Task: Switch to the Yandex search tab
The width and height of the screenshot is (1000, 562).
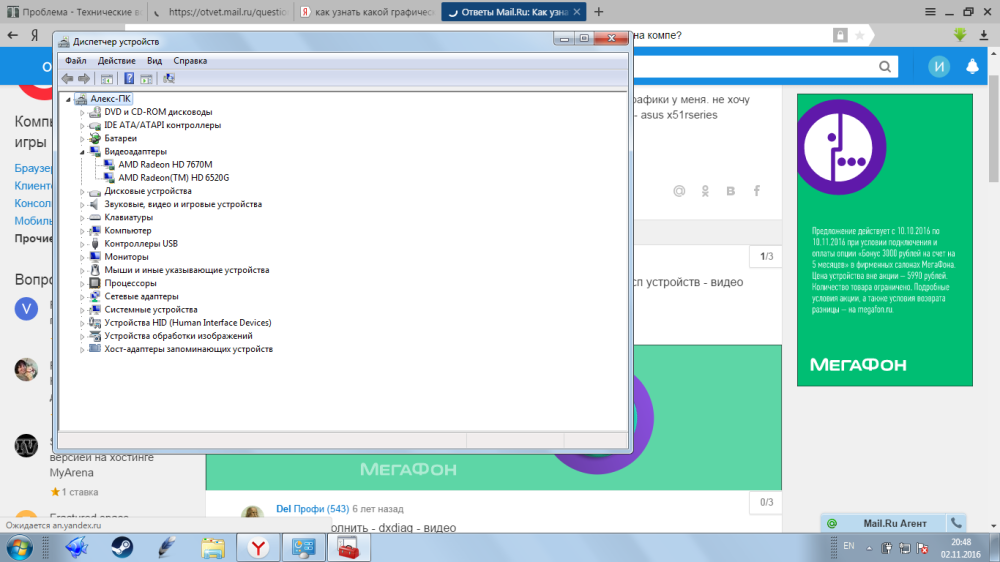Action: coord(367,12)
